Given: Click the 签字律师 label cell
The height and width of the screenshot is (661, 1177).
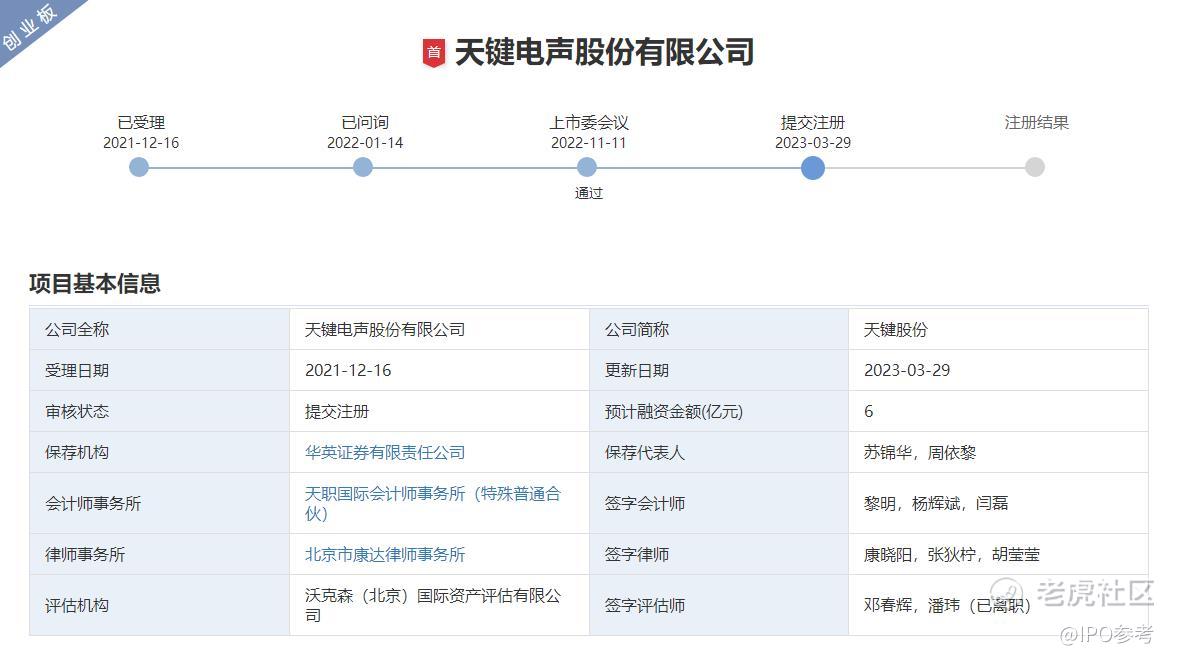Looking at the screenshot, I should point(719,554).
